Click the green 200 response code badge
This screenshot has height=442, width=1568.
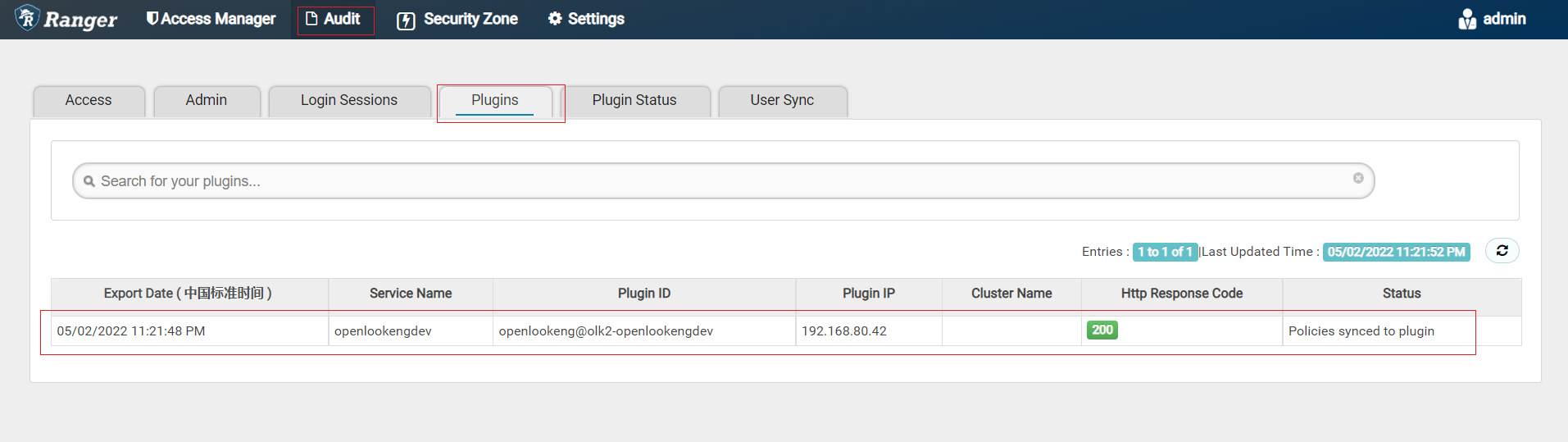click(1102, 330)
